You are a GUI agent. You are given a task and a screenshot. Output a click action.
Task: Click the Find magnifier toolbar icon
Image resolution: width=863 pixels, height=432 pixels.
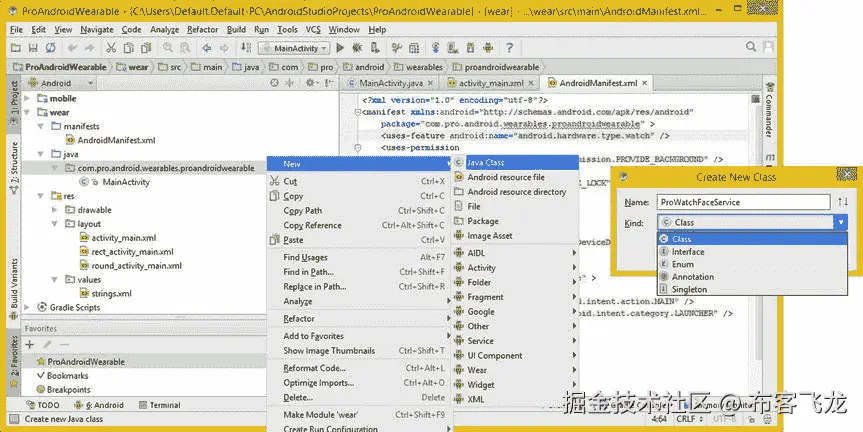point(167,48)
